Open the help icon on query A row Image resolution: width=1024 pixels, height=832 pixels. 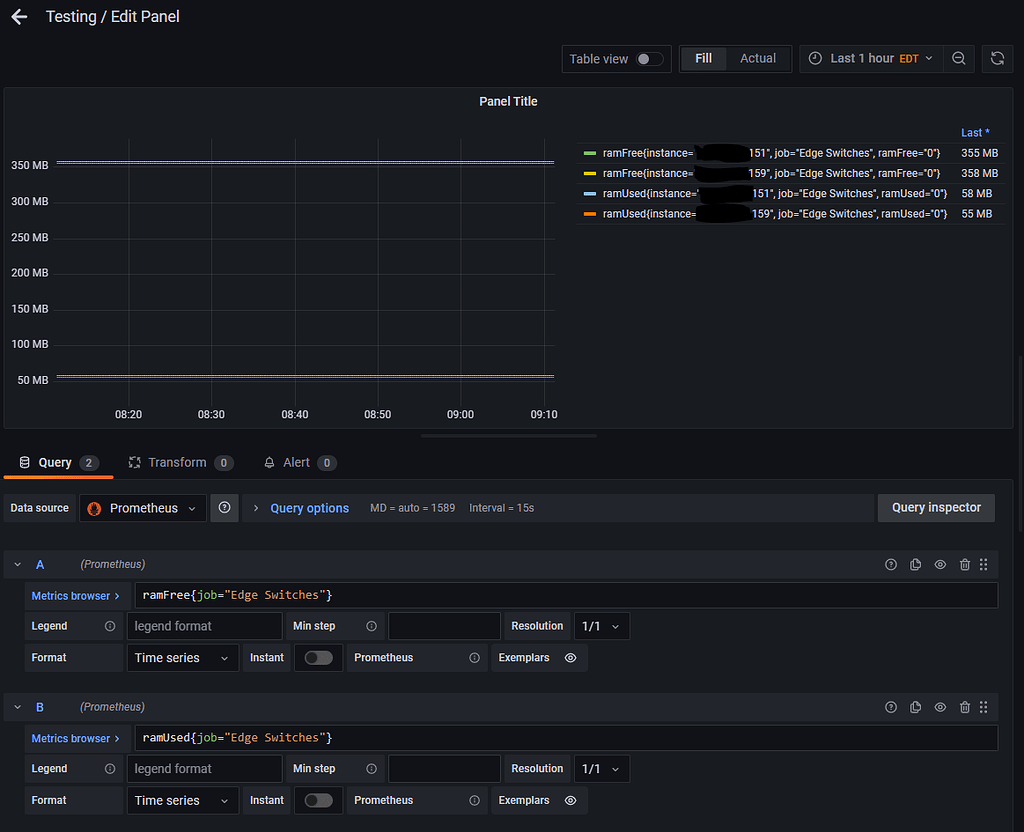coord(891,565)
